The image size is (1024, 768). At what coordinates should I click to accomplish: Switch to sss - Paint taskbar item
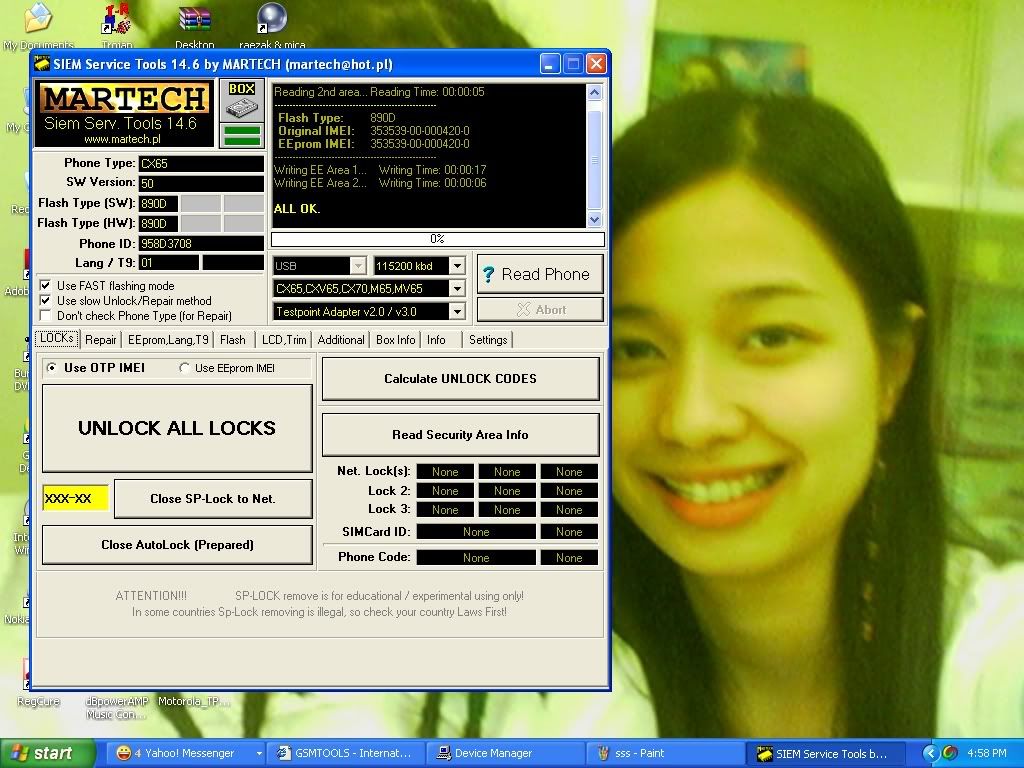coord(666,754)
